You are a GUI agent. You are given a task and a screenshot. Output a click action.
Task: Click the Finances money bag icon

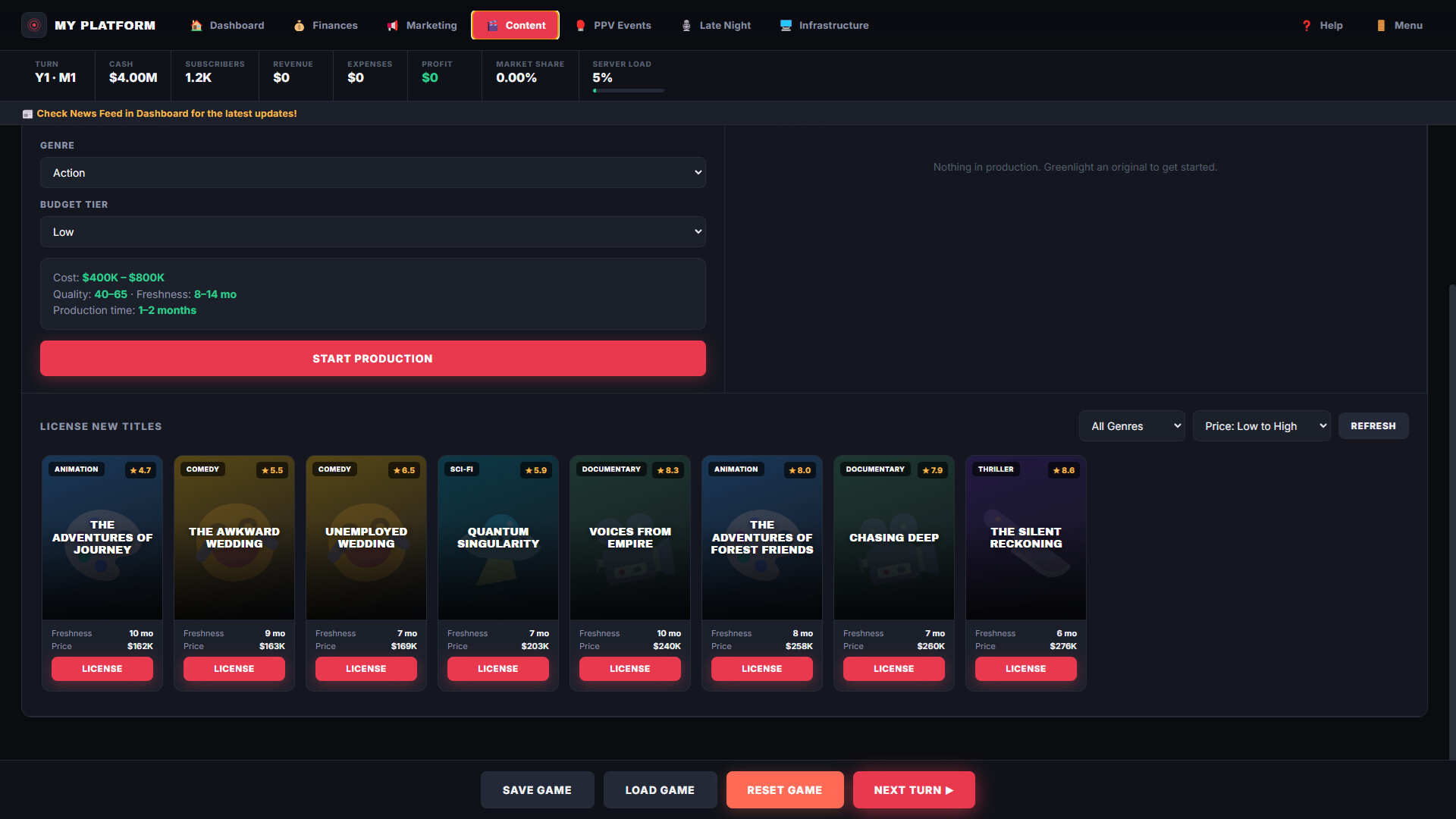300,25
